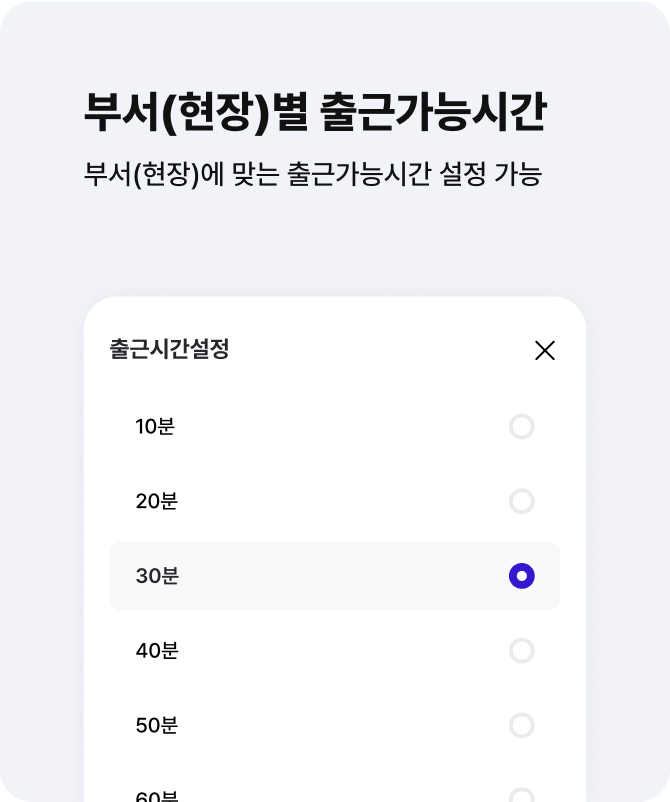
Task: Click the 부서(현장)별 출근가능시간 heading
Action: 315,113
